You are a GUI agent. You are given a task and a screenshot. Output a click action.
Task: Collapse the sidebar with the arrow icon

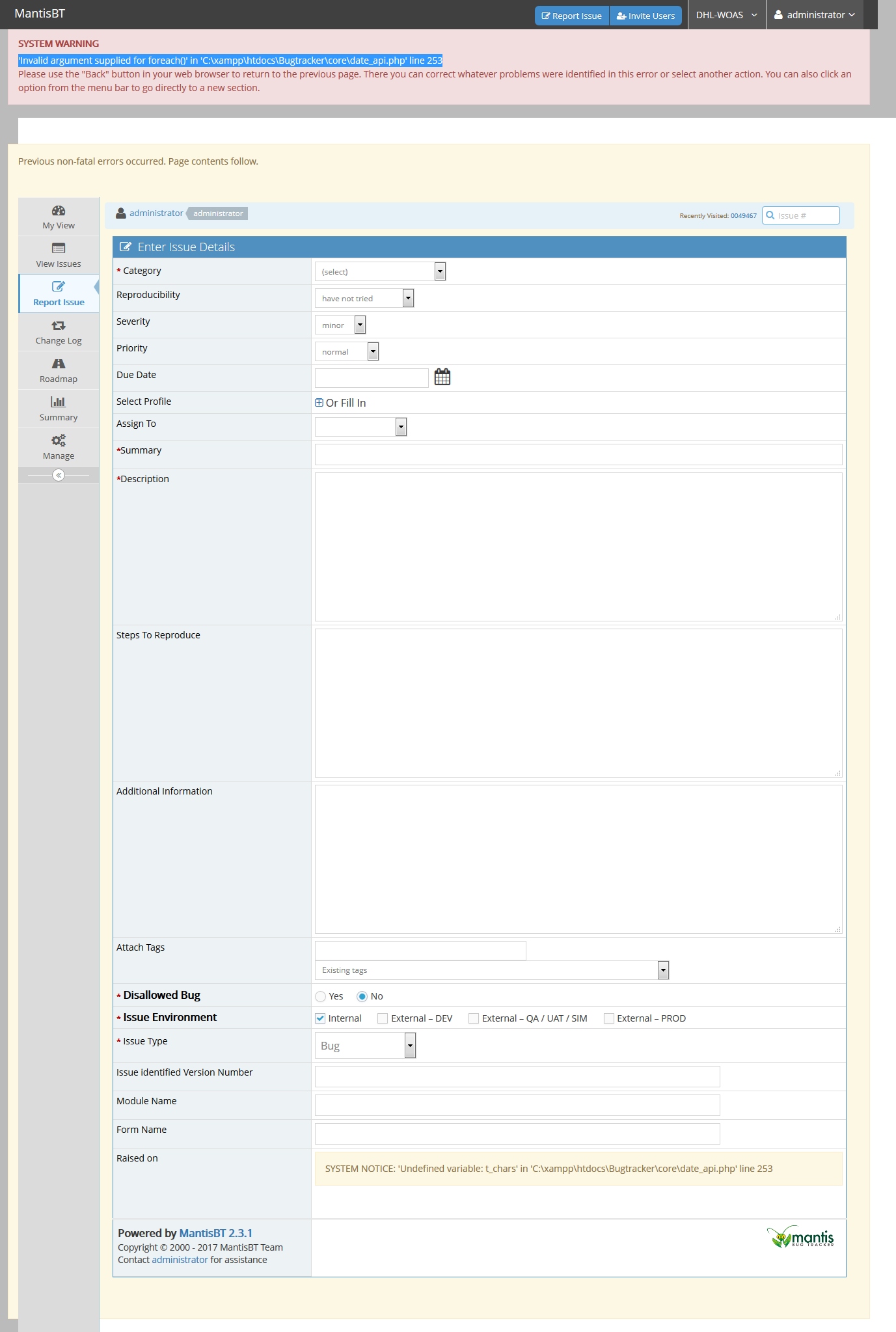[59, 475]
